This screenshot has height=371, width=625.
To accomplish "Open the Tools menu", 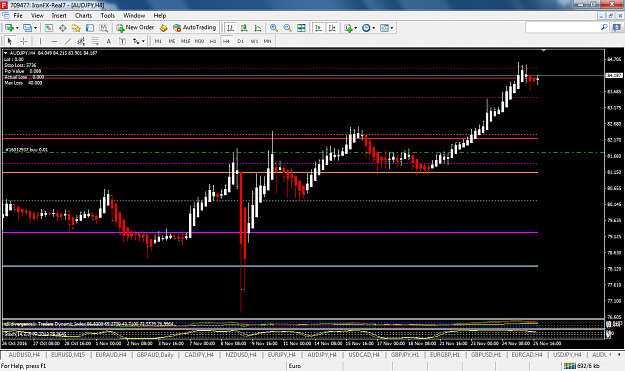I will point(108,16).
